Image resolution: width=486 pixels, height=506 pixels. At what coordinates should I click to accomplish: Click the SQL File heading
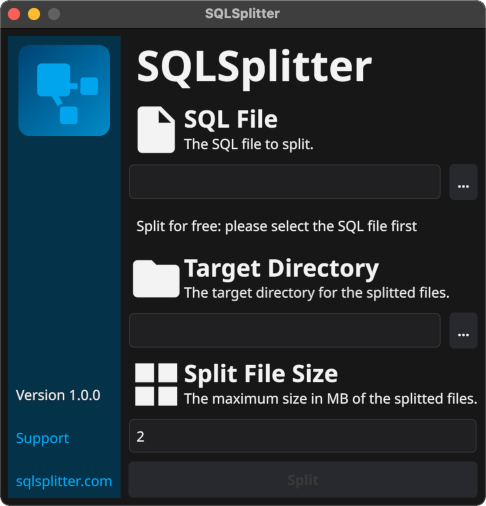point(231,119)
